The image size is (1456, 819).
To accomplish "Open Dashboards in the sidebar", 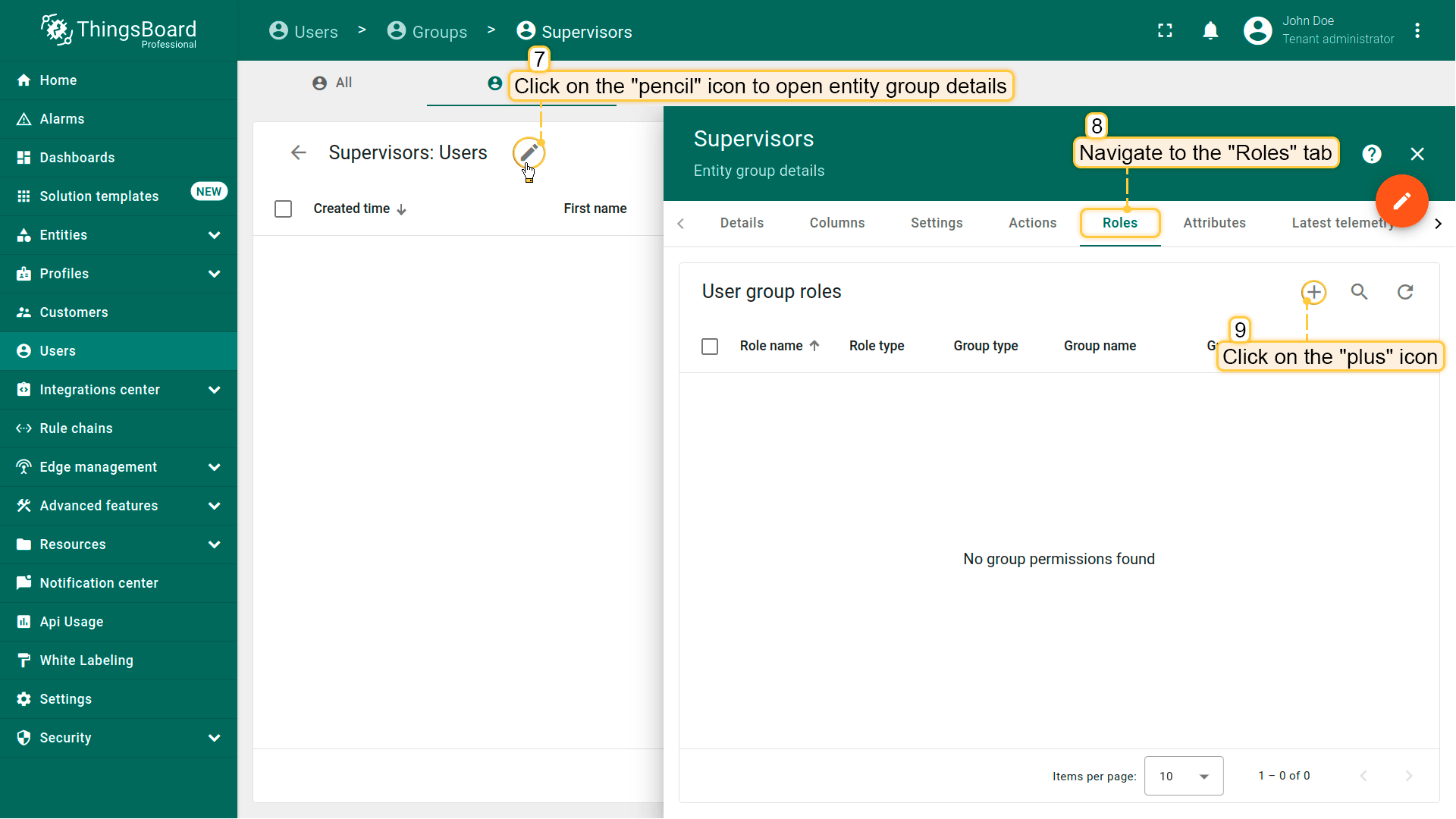I will pyautogui.click(x=77, y=158).
